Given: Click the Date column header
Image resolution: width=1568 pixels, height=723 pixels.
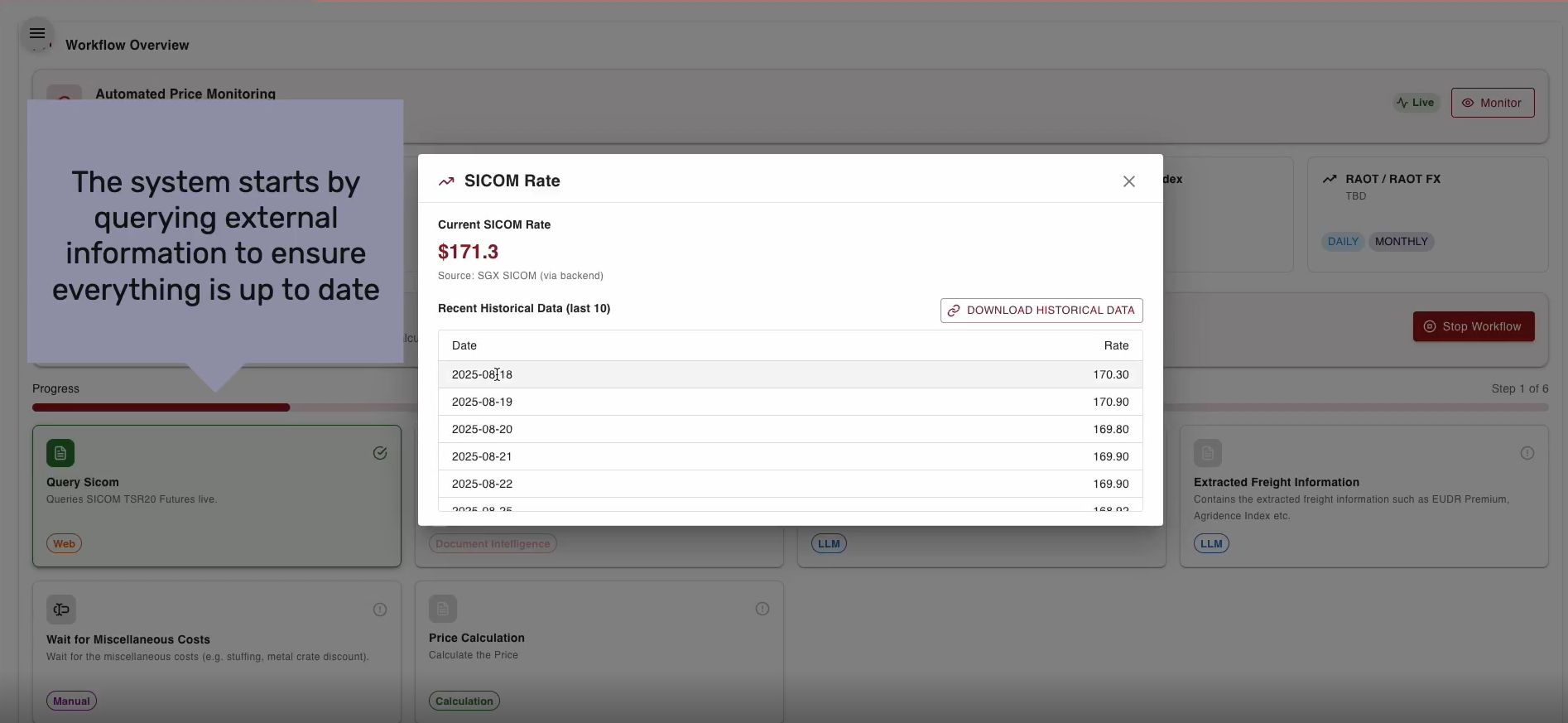Looking at the screenshot, I should tap(464, 345).
